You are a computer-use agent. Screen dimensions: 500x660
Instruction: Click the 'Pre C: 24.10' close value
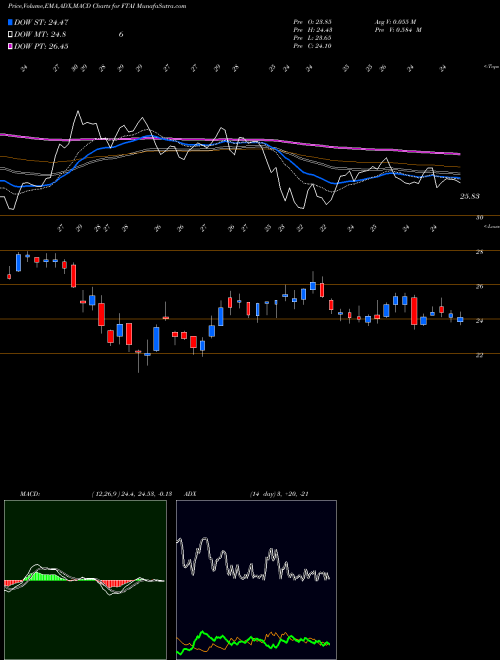click(313, 46)
